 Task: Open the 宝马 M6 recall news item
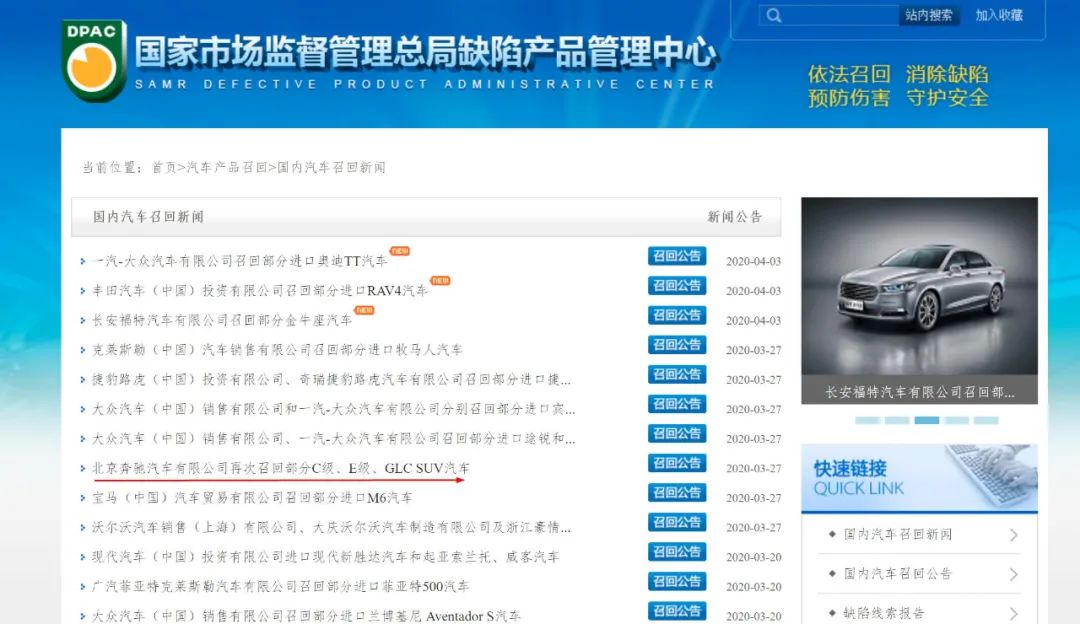coord(252,498)
